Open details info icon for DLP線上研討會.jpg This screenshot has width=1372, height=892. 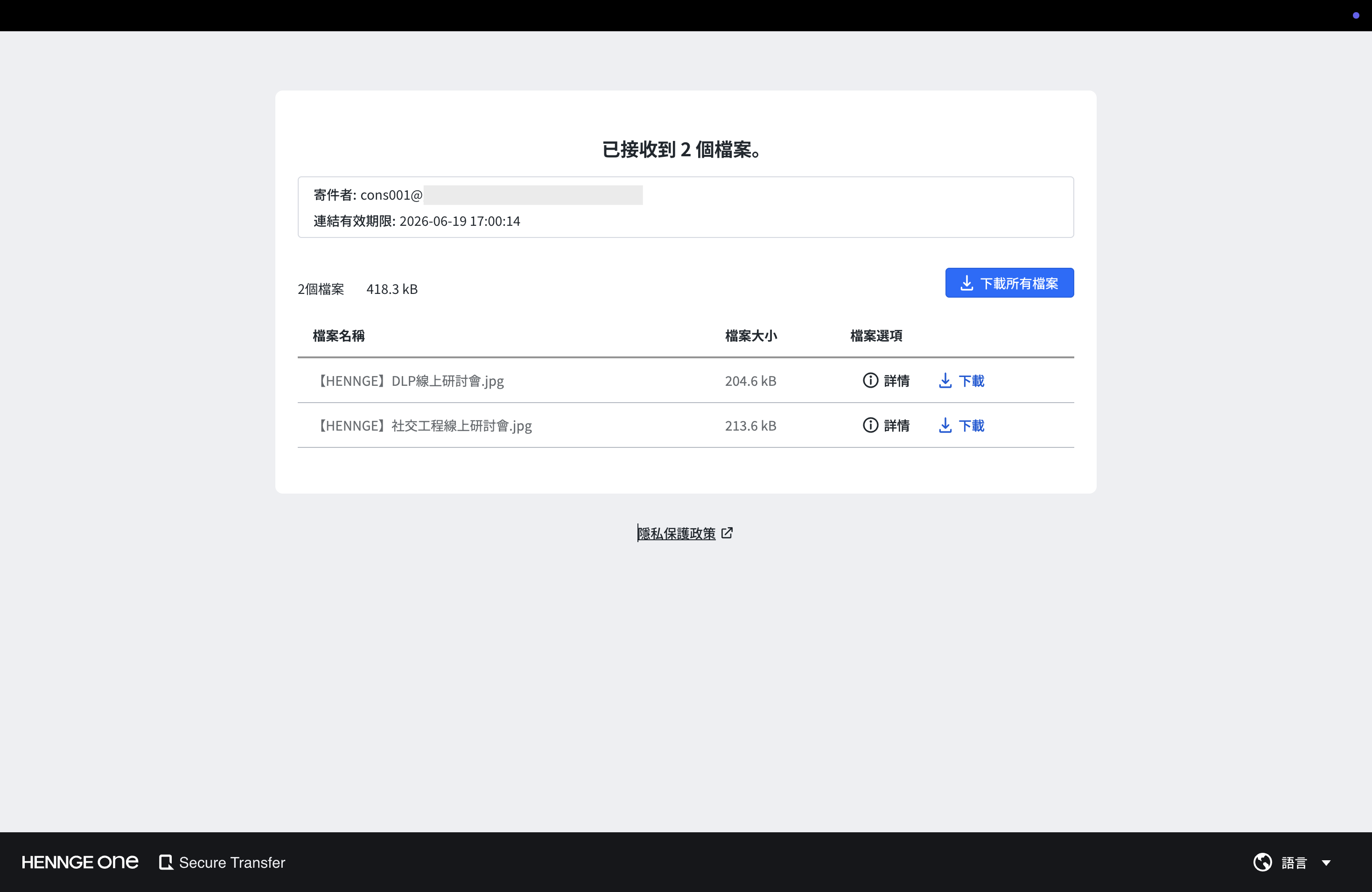[x=870, y=380]
